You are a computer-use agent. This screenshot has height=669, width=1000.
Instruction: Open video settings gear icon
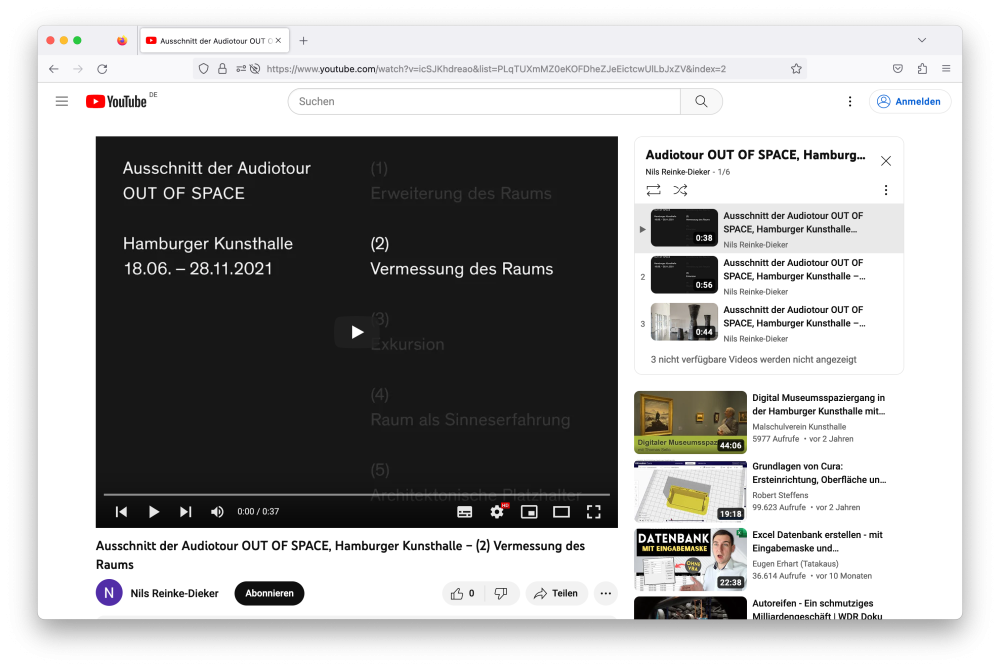click(497, 511)
